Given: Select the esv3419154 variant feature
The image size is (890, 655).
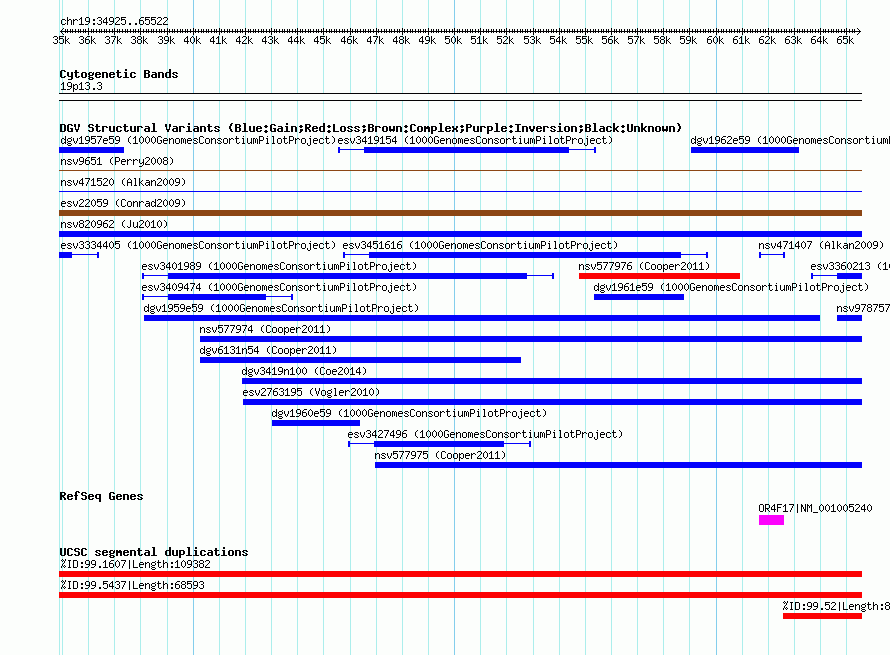Looking at the screenshot, I should pos(467,150).
